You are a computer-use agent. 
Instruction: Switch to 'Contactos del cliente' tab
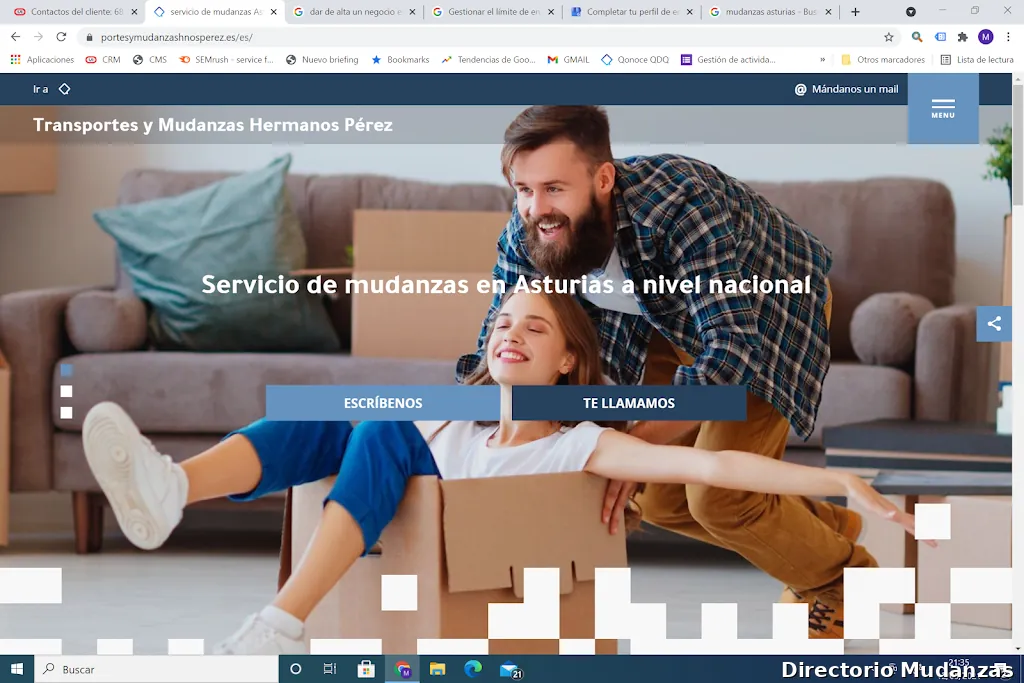(70, 12)
